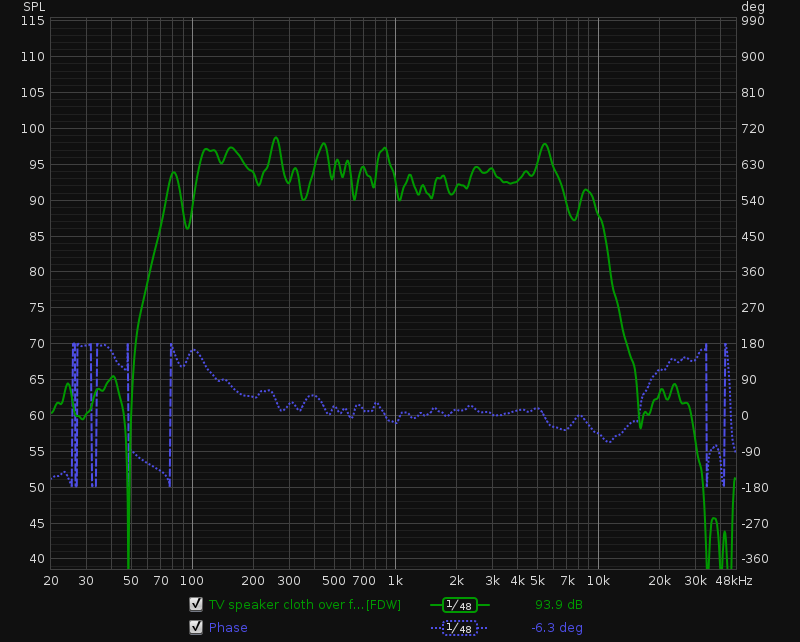Click the blue Phase legend label
The height and width of the screenshot is (642, 800).
228,628
